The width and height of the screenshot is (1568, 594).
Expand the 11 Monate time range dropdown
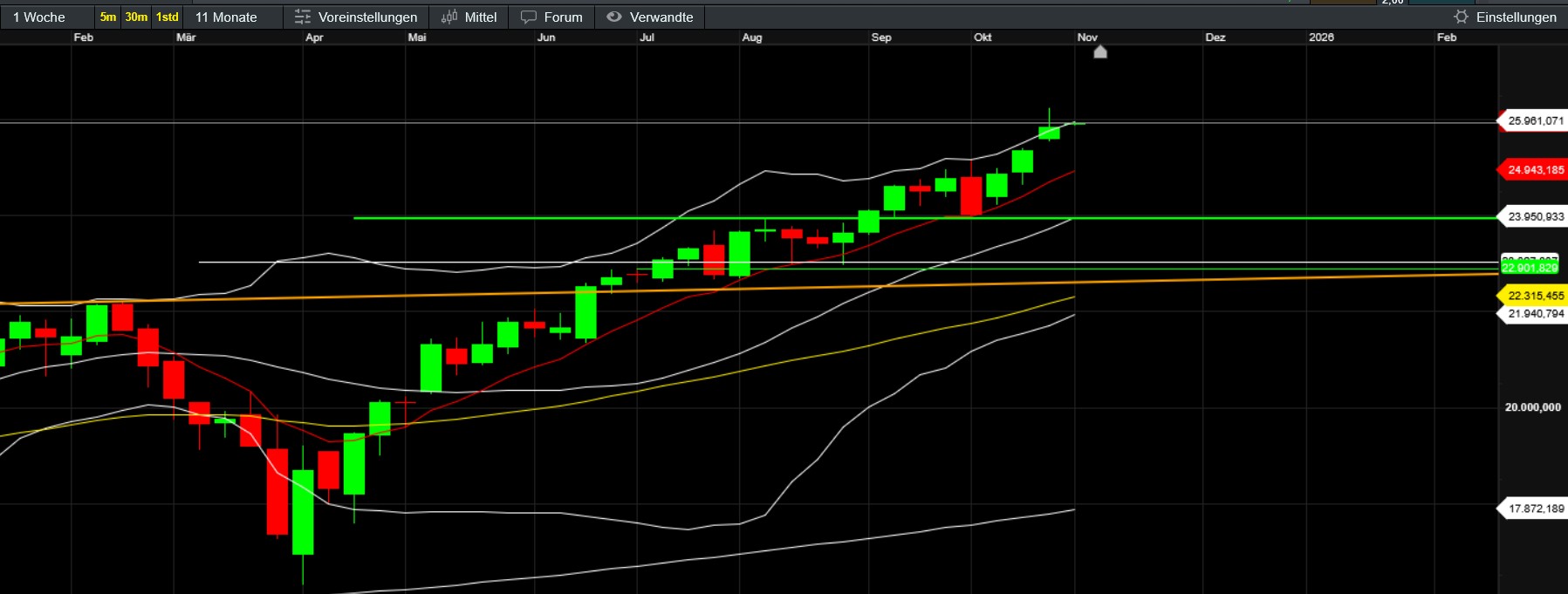coord(226,17)
